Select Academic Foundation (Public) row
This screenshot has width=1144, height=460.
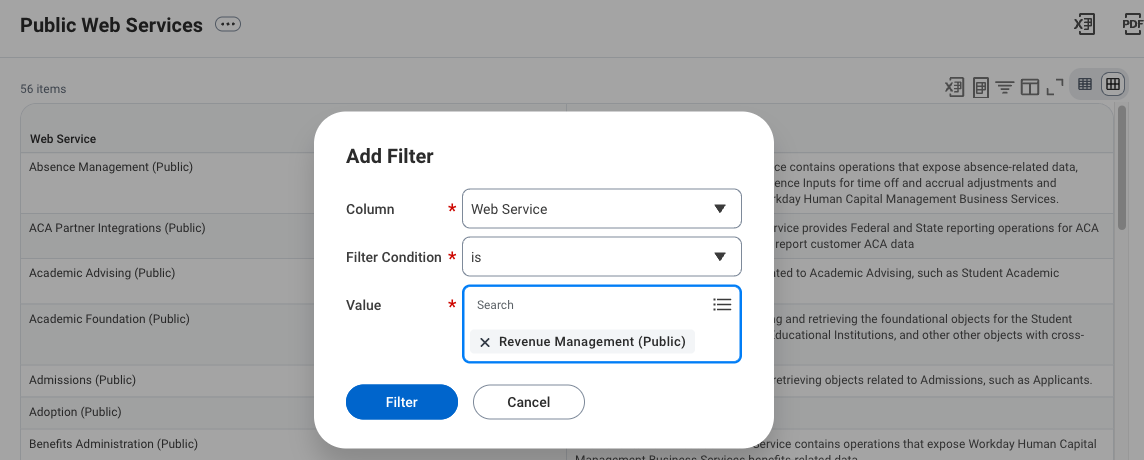coord(109,319)
